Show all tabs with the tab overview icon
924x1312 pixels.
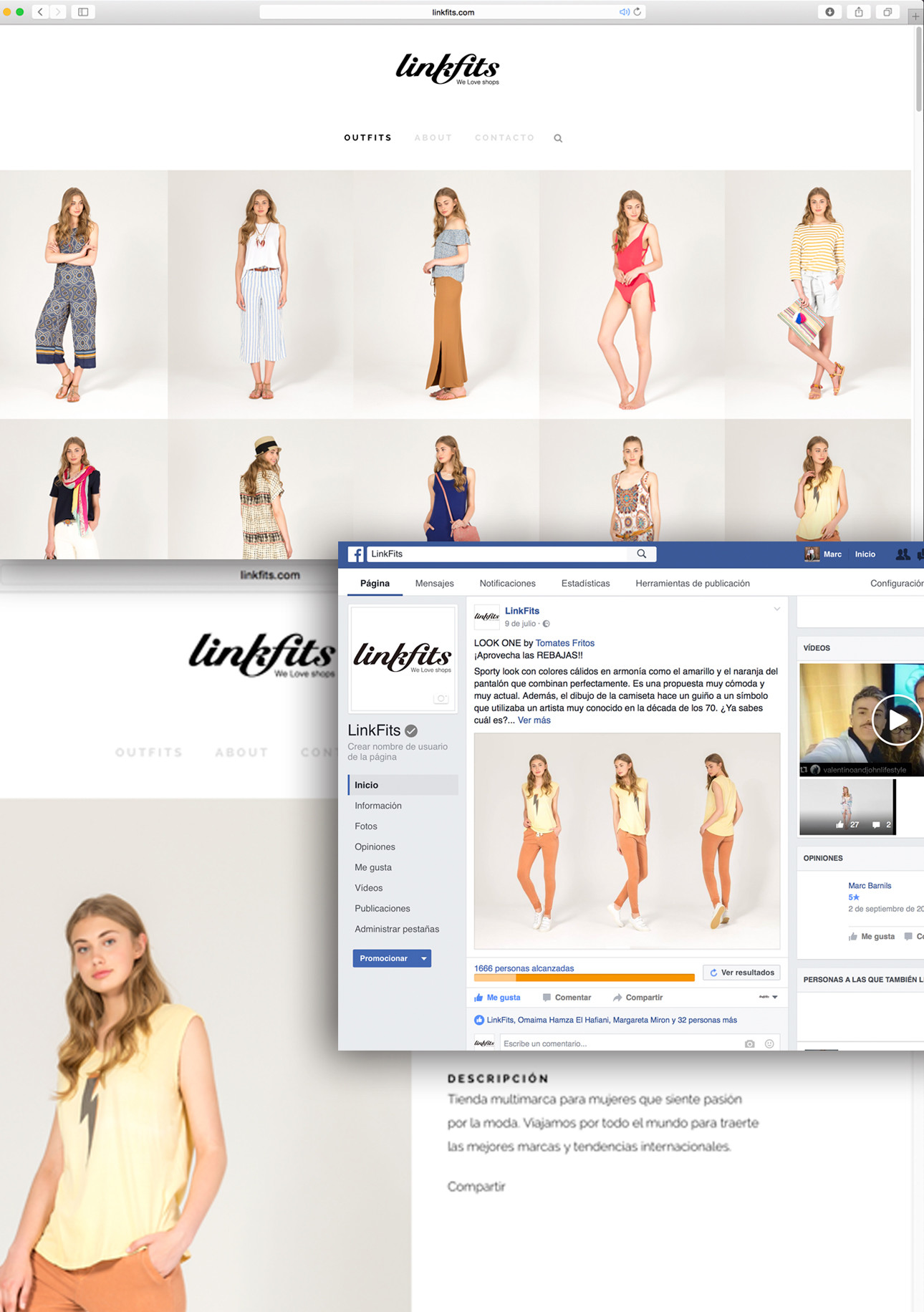887,11
